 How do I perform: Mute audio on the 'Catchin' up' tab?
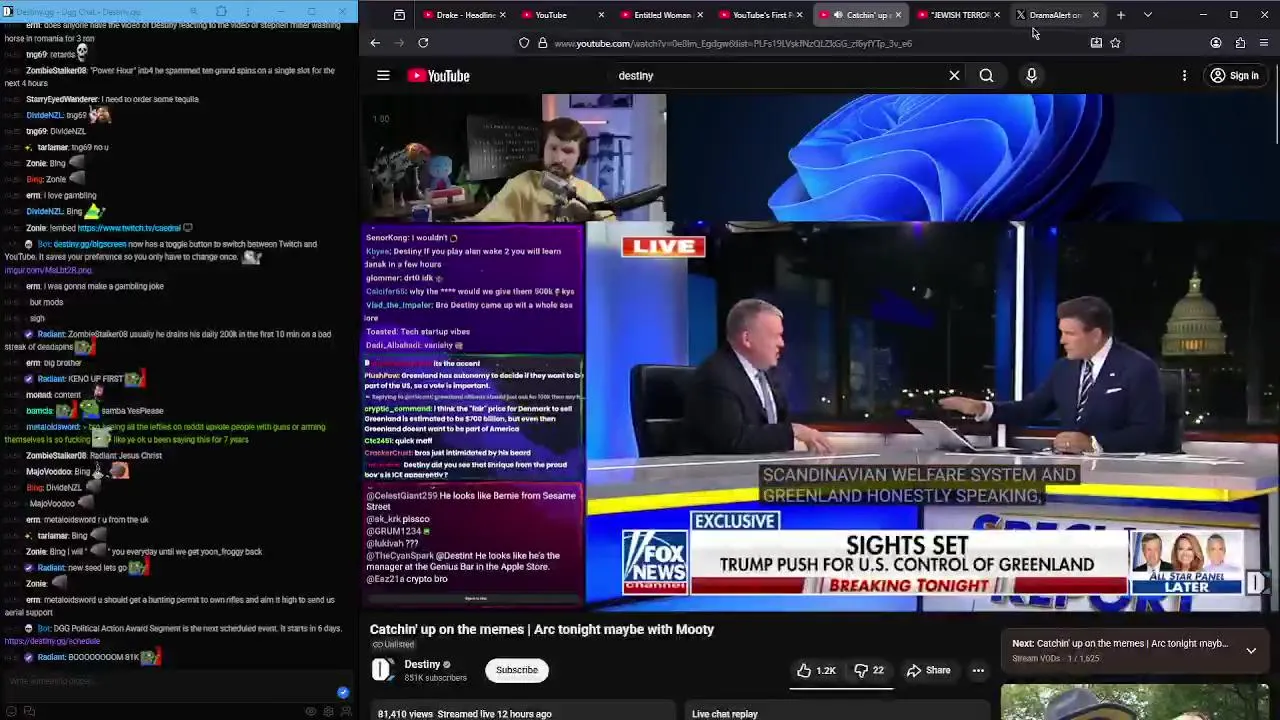[x=838, y=15]
